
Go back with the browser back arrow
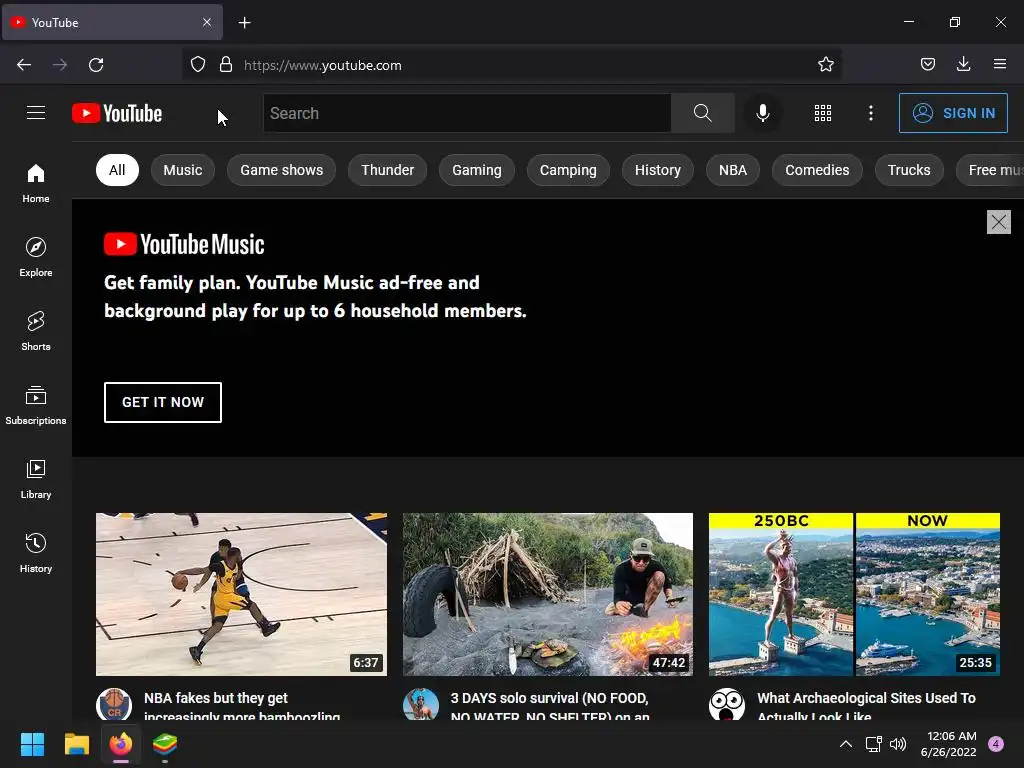24,65
